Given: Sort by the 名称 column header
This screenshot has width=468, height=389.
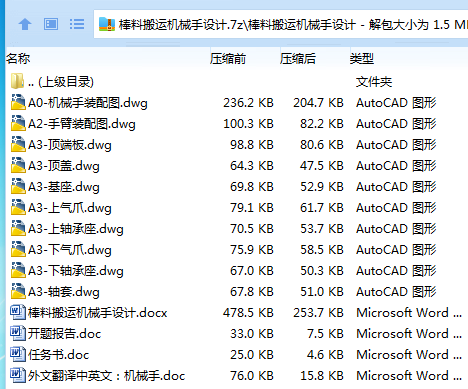Looking at the screenshot, I should [x=18, y=59].
